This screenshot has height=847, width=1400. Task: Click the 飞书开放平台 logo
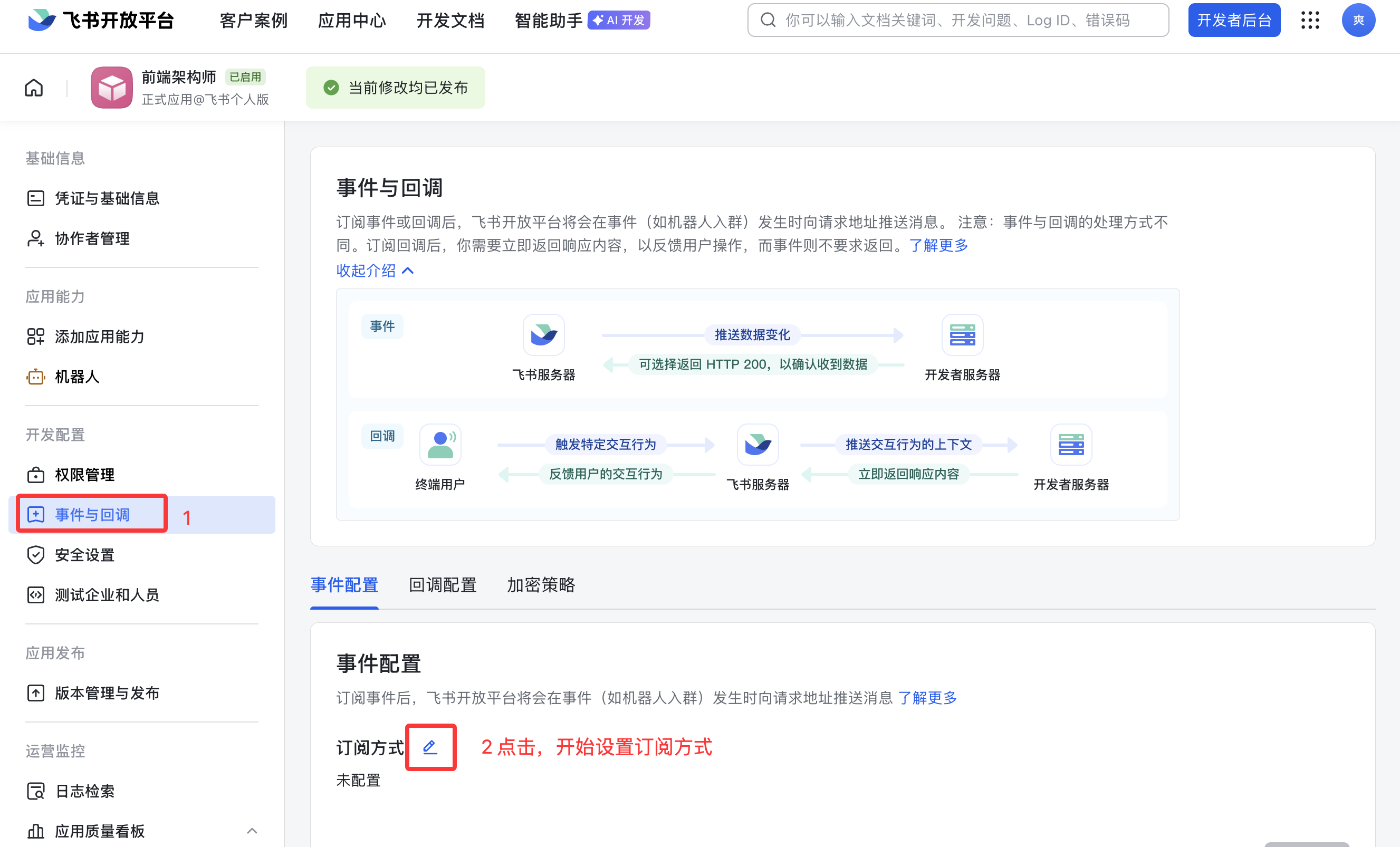[100, 20]
